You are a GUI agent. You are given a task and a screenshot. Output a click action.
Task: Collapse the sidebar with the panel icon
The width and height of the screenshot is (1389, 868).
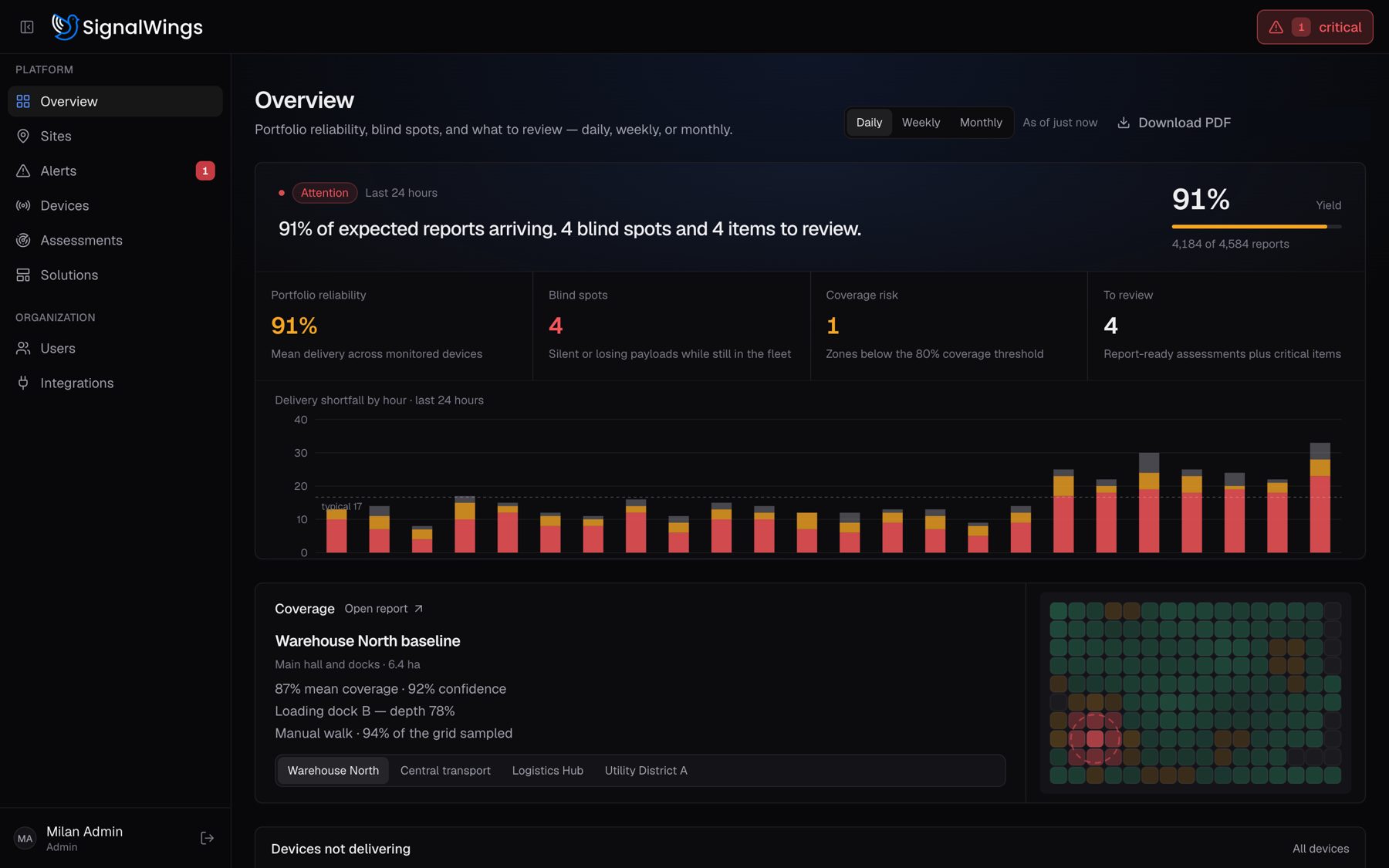click(x=27, y=27)
